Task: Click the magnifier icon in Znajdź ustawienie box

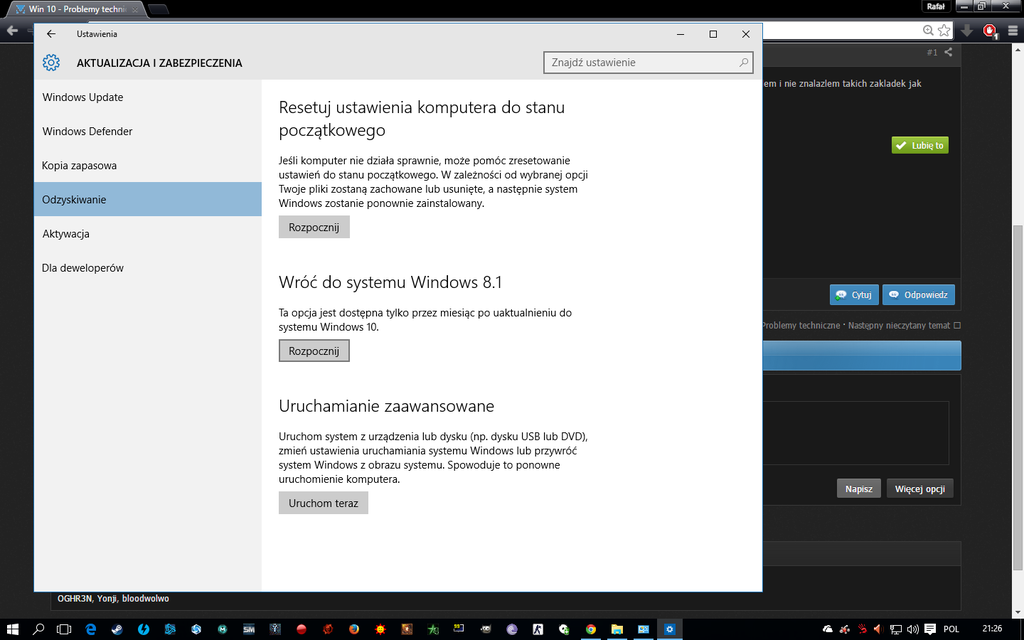Action: (x=743, y=63)
